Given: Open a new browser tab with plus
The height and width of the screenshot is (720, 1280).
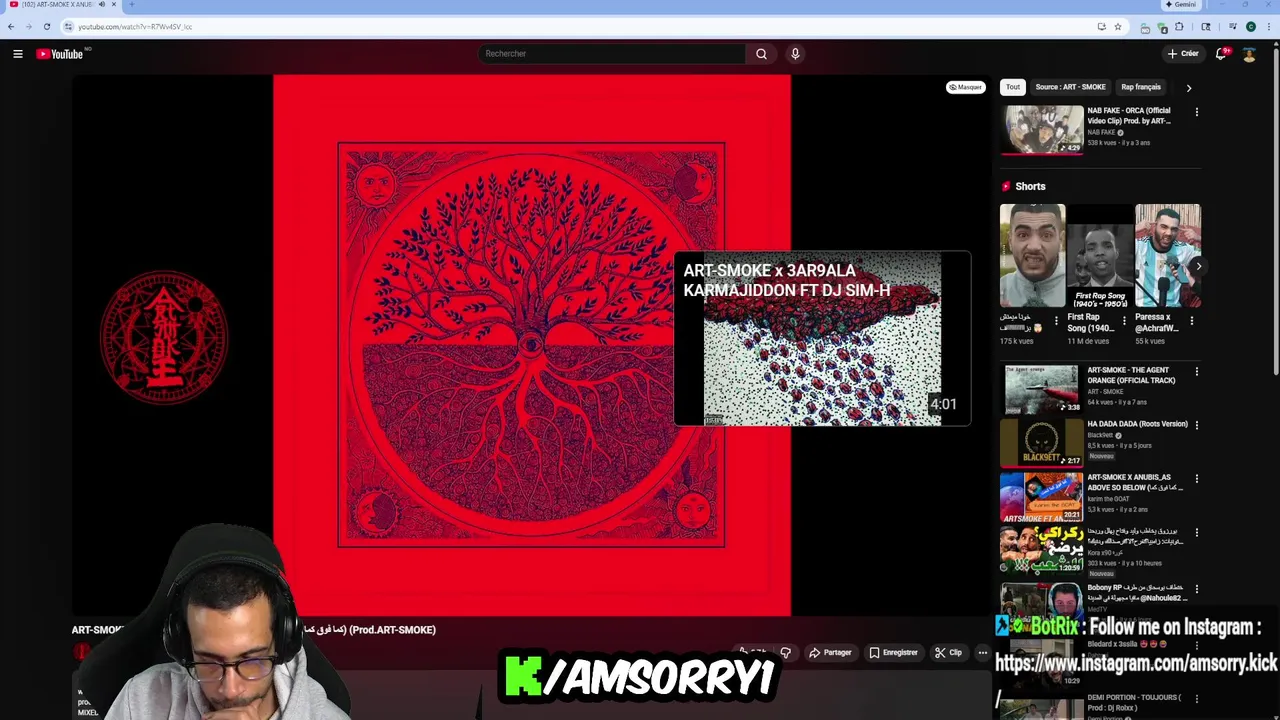Looking at the screenshot, I should [132, 5].
